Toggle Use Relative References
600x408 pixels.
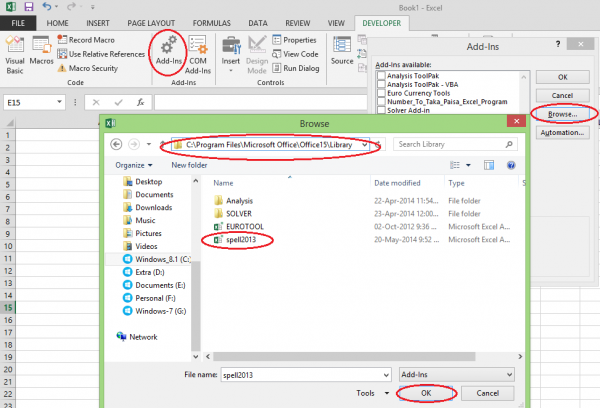pos(101,54)
